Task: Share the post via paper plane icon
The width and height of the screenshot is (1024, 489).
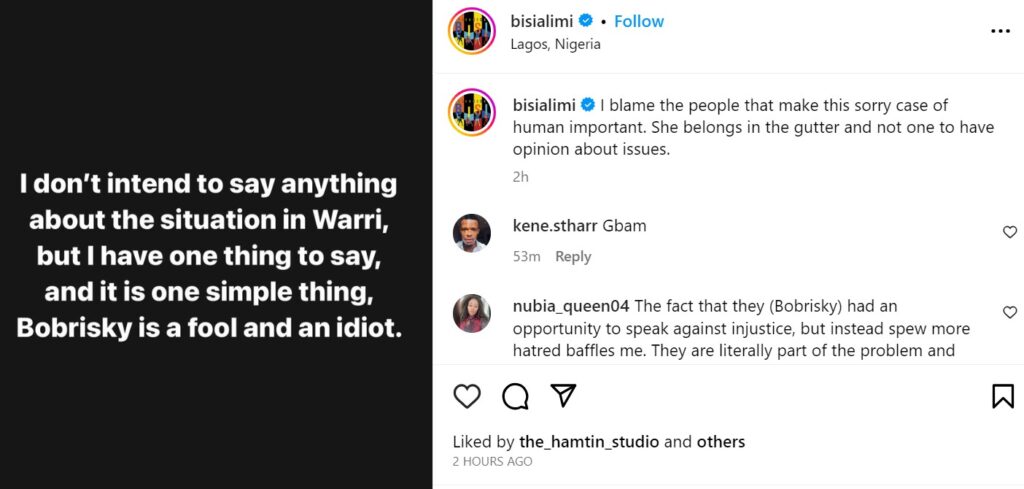Action: pyautogui.click(x=563, y=395)
